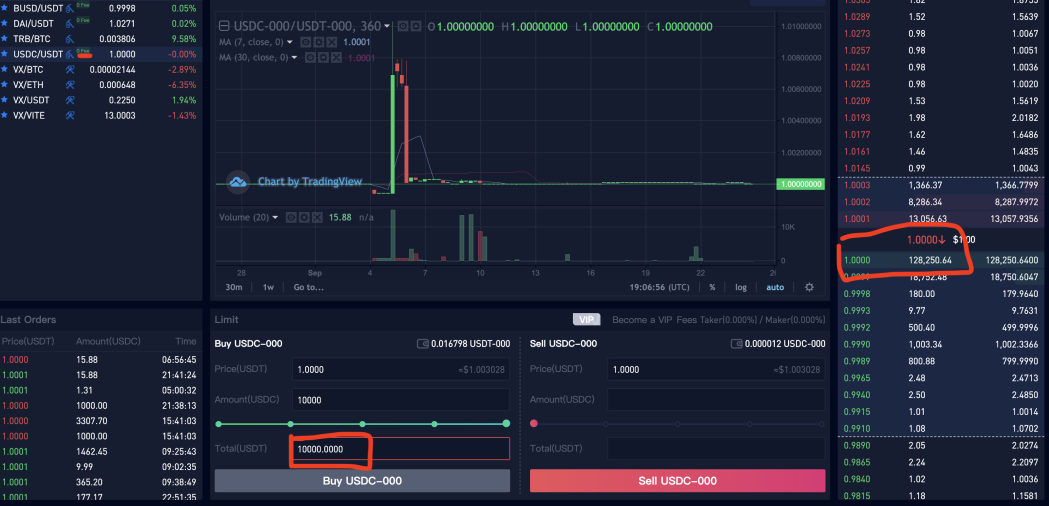Screen dimensions: 1049x506
Task: Open Become a VIP link
Action: point(642,320)
